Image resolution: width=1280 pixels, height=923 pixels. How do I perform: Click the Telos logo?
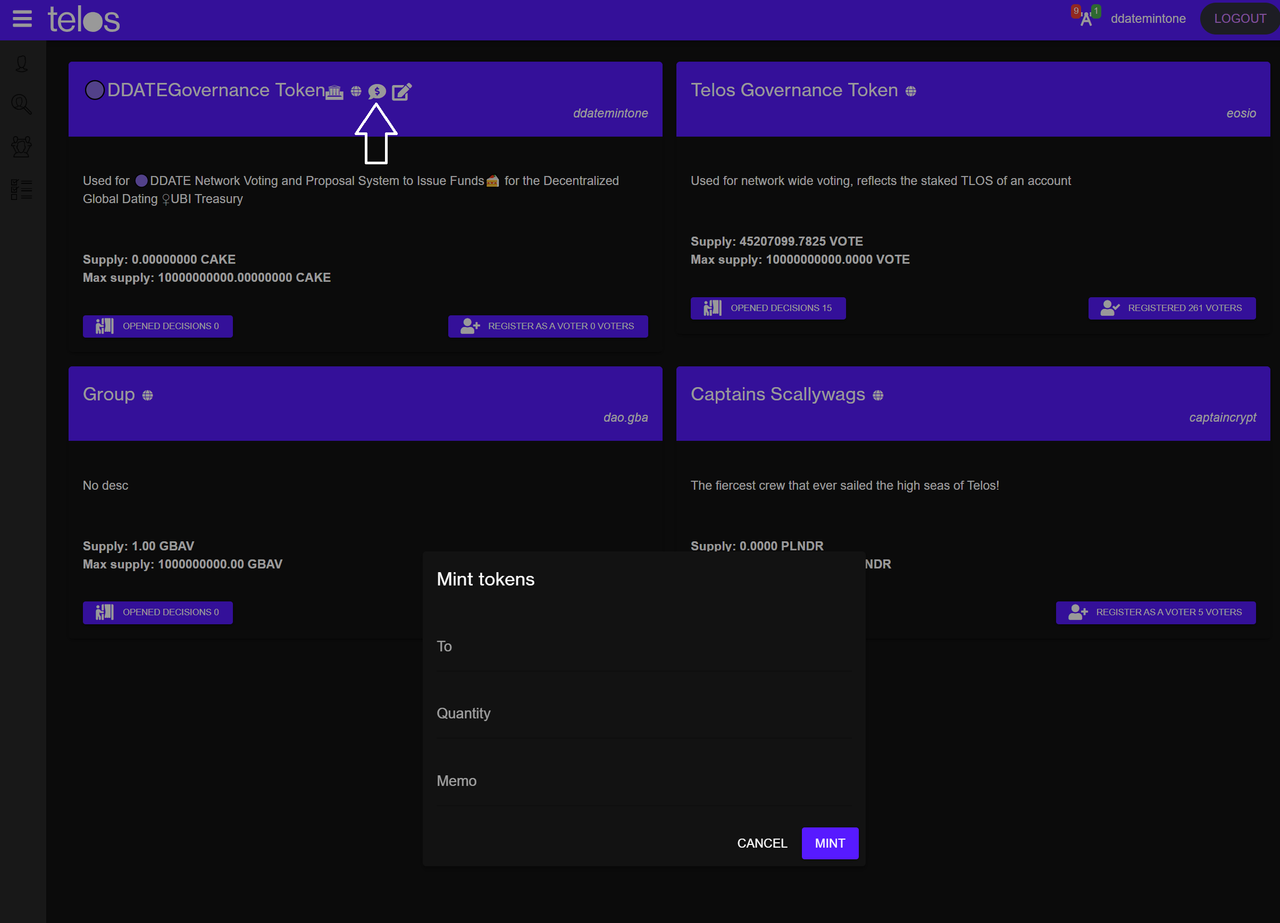click(84, 19)
